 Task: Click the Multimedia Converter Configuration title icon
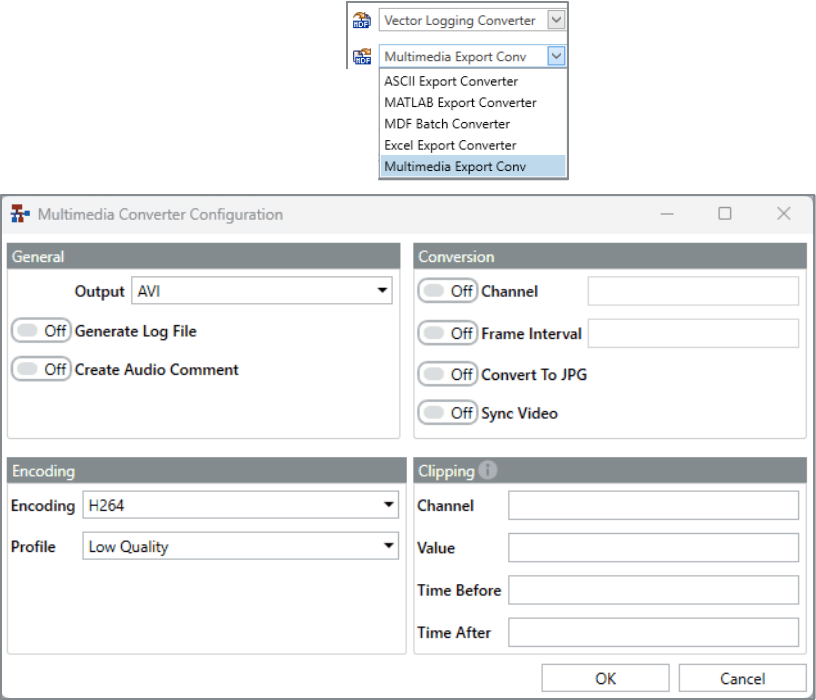20,214
